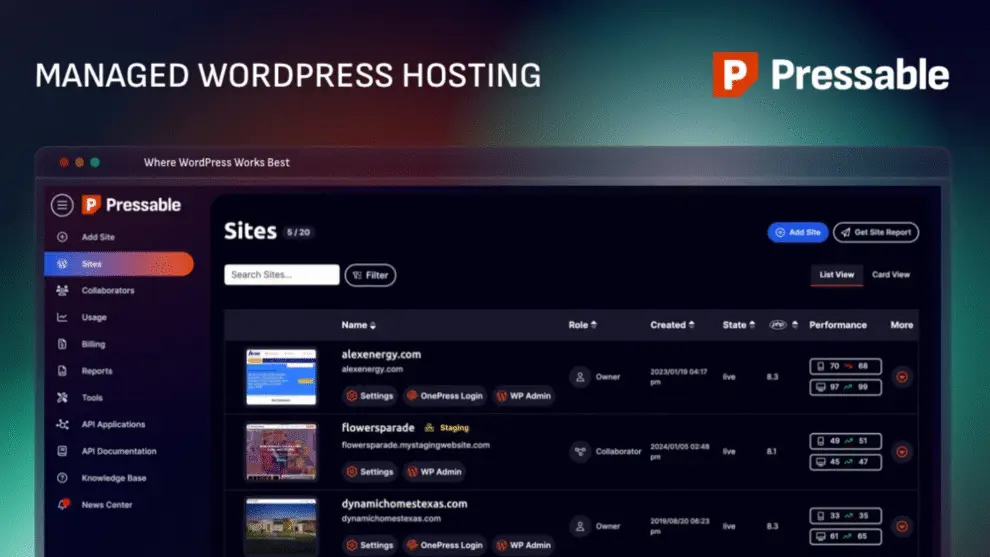Sort the table by Created date
The height and width of the screenshot is (557, 990).
(673, 325)
